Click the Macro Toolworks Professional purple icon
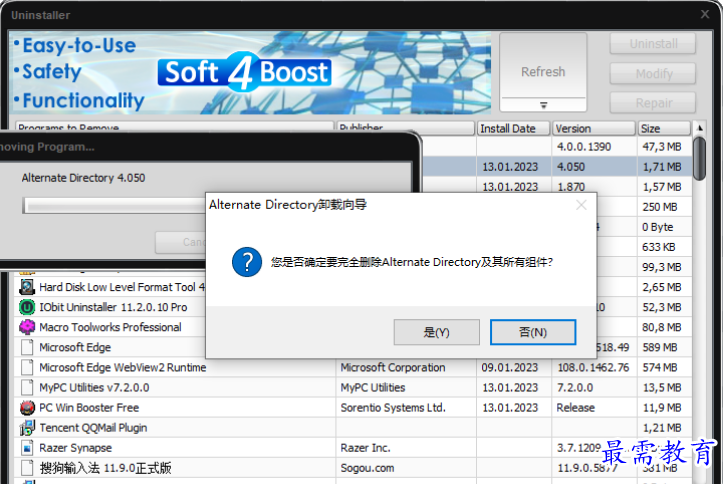The image size is (723, 484). 27,327
